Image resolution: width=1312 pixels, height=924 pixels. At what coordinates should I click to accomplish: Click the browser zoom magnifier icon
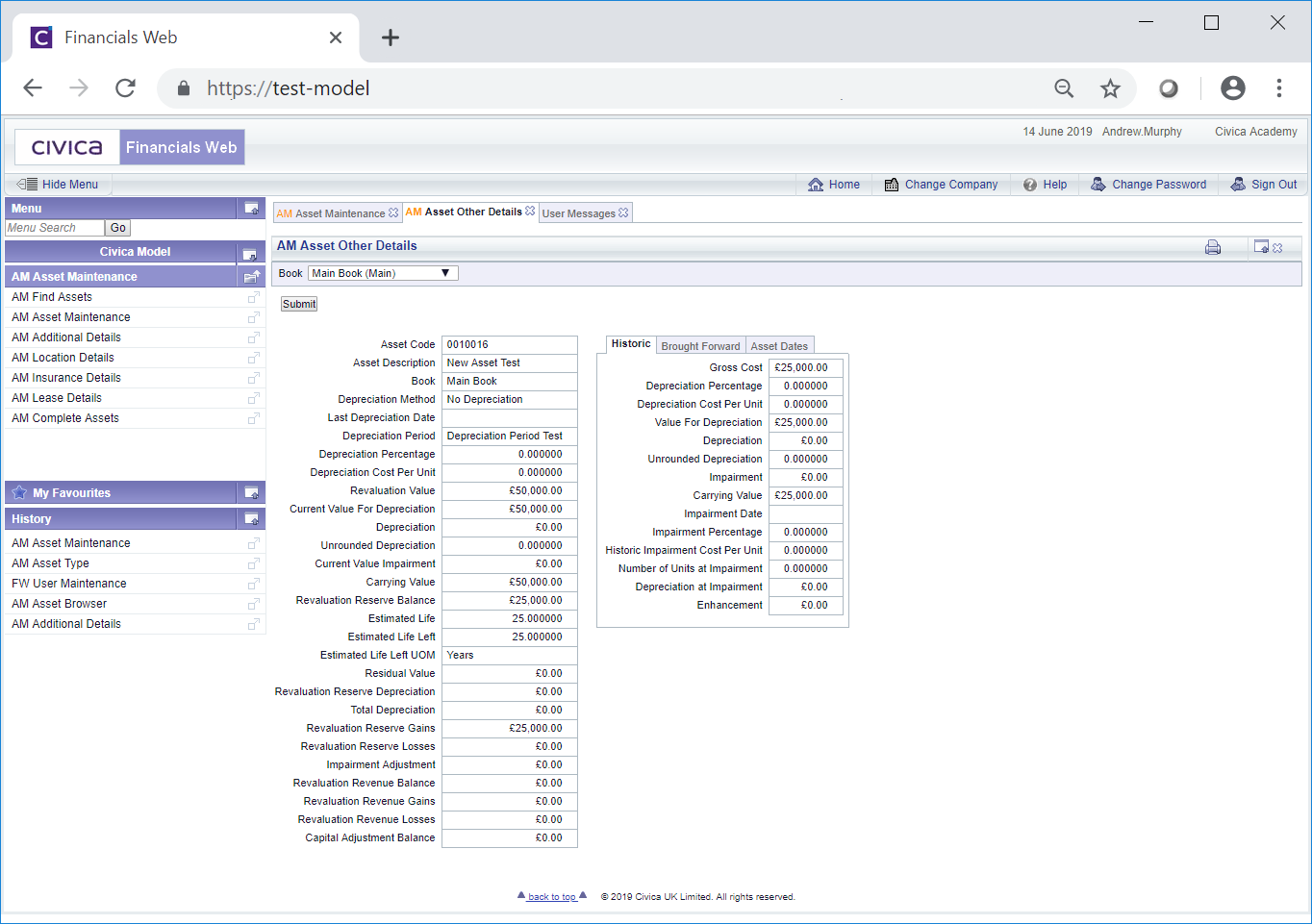[1064, 88]
